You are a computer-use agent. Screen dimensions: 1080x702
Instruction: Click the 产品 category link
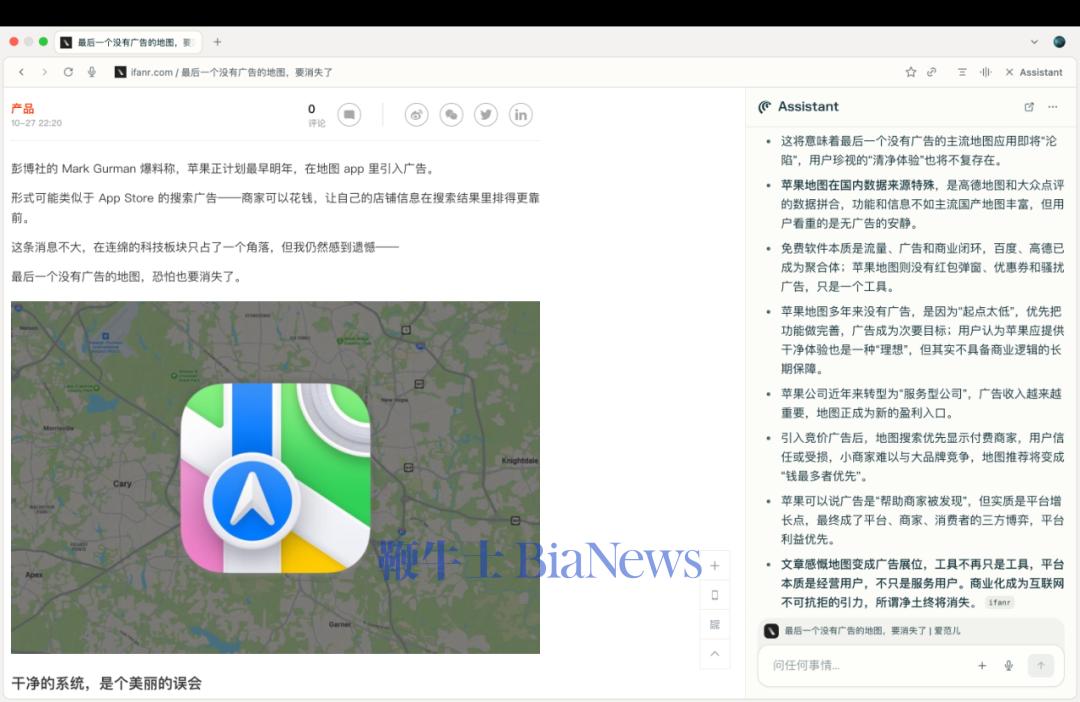pos(22,108)
